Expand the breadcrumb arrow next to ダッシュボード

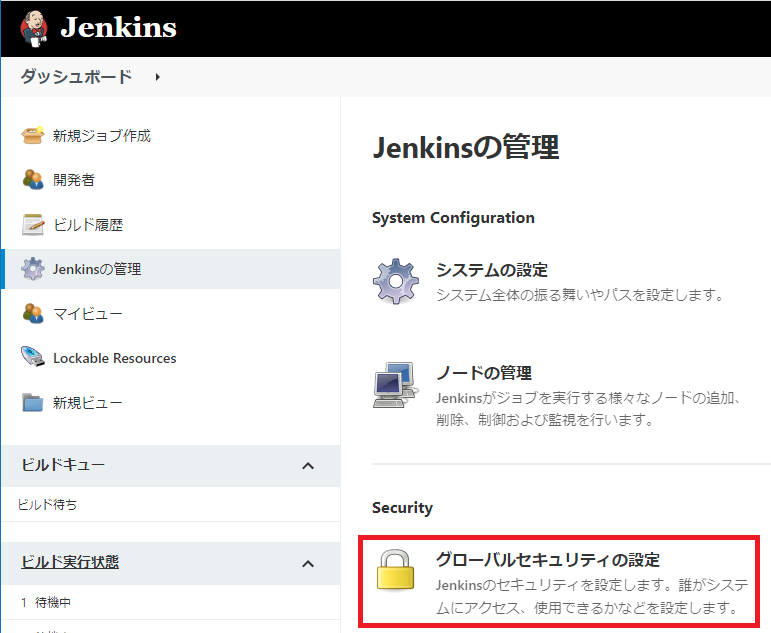(x=157, y=77)
